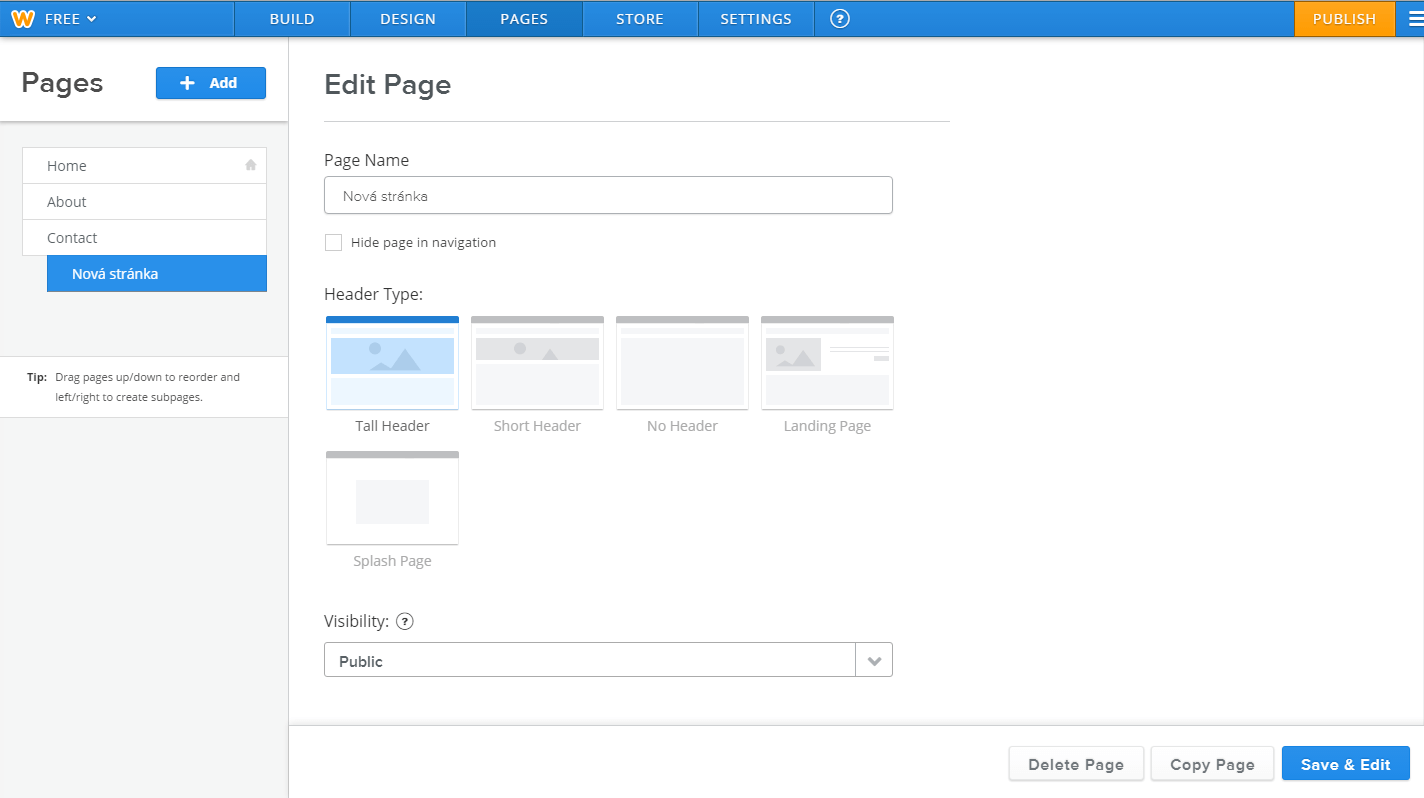Add a new page with Add button
This screenshot has width=1424, height=798.
pos(211,83)
